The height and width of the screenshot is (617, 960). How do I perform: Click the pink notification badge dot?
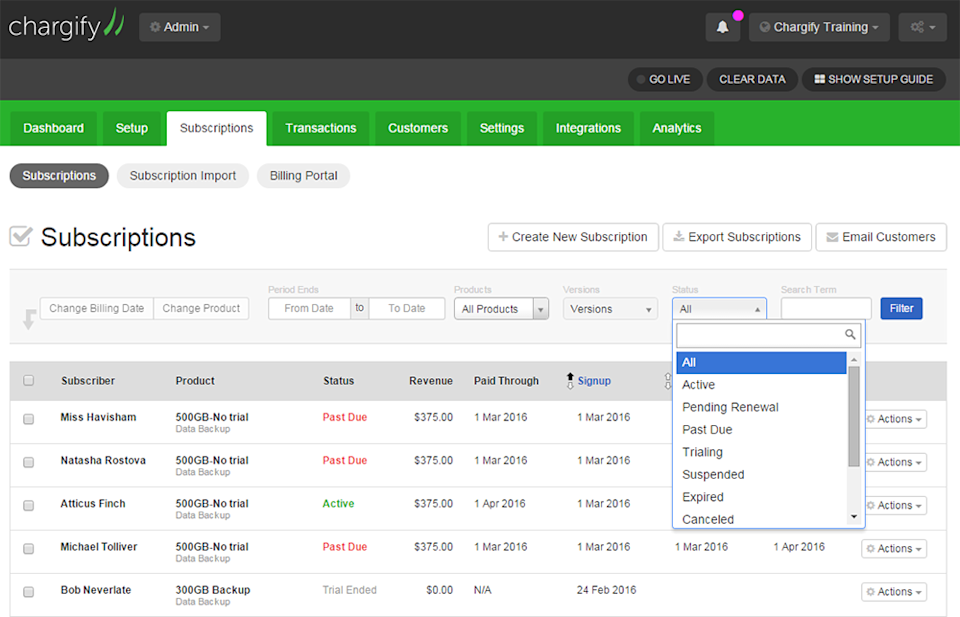tap(738, 15)
